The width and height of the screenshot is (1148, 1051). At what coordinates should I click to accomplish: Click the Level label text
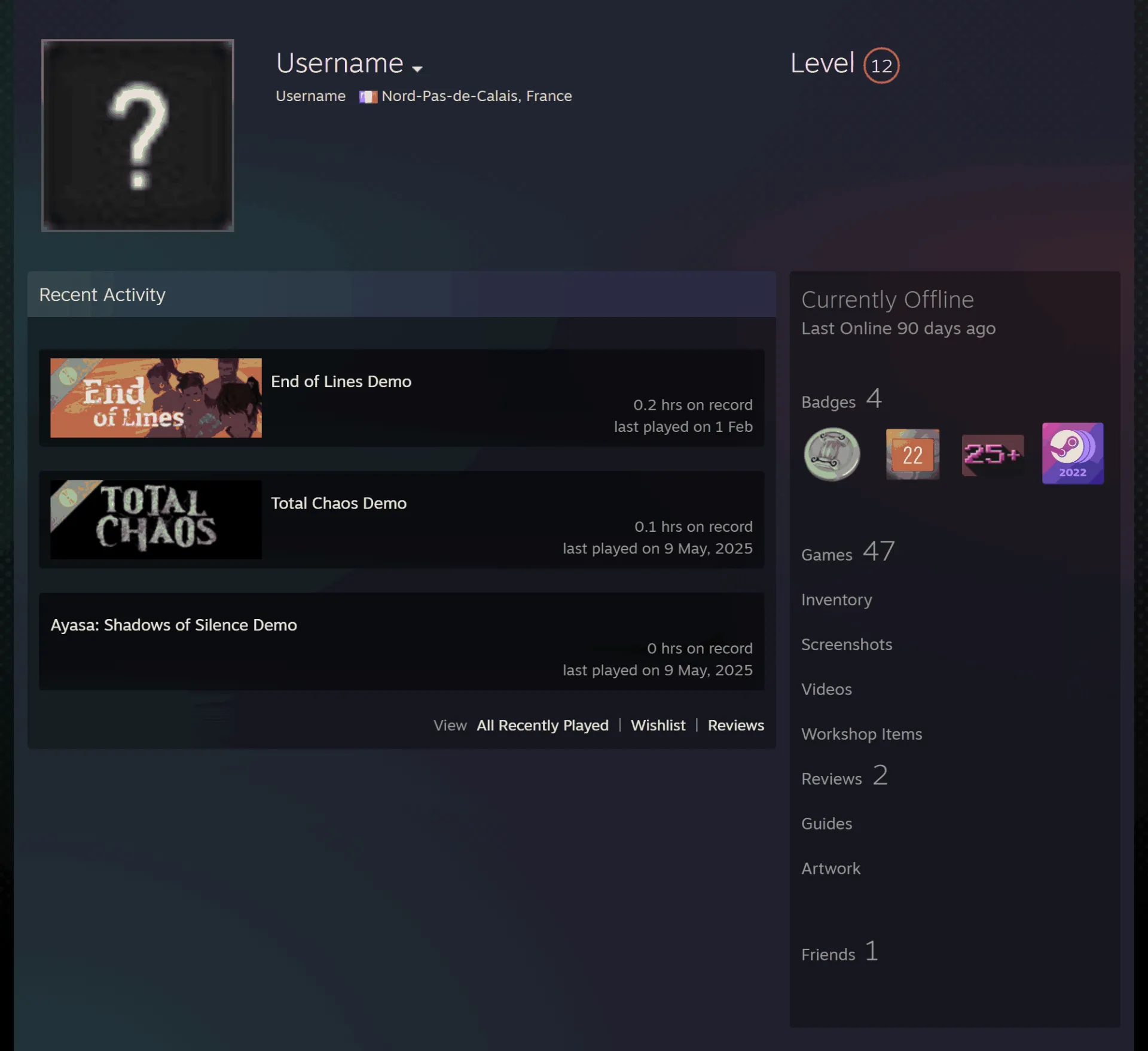point(822,63)
